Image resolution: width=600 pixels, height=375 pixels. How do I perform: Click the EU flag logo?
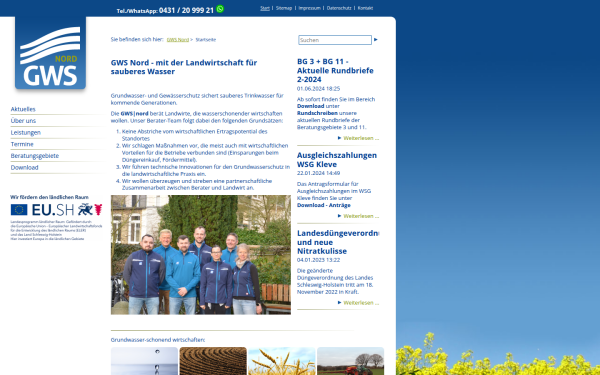(19, 209)
